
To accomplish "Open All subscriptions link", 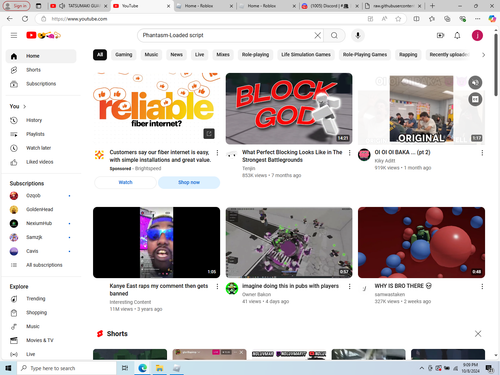I will pos(41,265).
